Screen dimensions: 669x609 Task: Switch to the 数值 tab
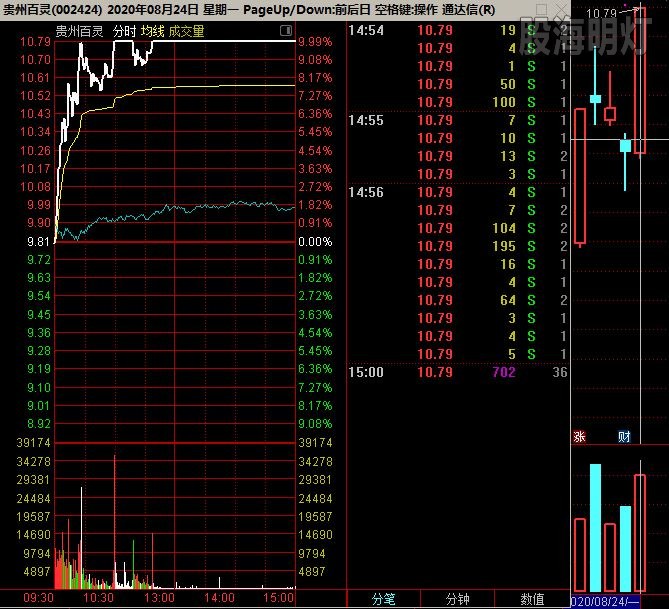532,599
